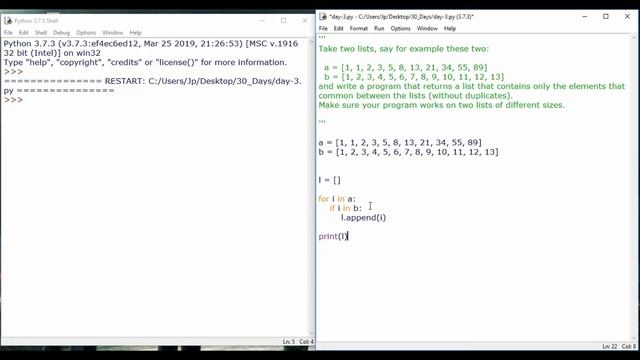Image resolution: width=640 pixels, height=360 pixels.
Task: Open Help menu in Python Shell window
Action: click(x=135, y=33)
